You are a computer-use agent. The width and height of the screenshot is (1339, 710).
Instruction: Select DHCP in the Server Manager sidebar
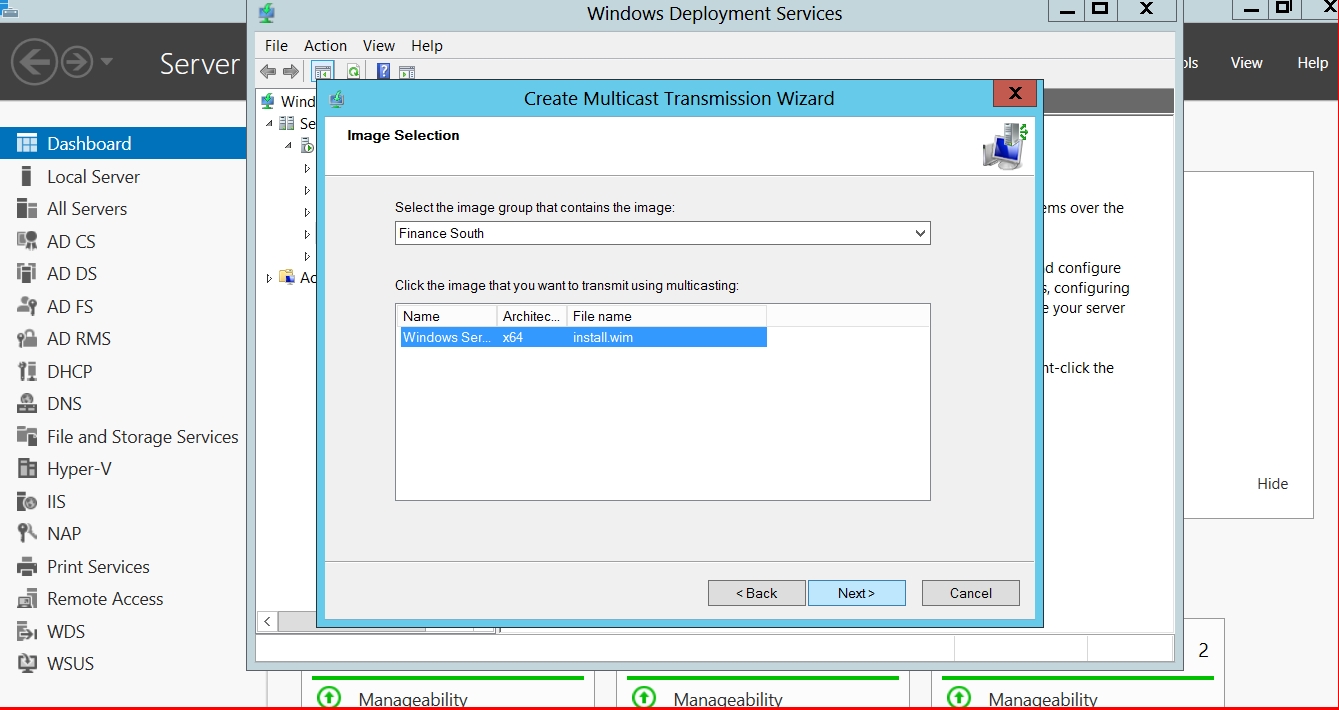pyautogui.click(x=123, y=371)
